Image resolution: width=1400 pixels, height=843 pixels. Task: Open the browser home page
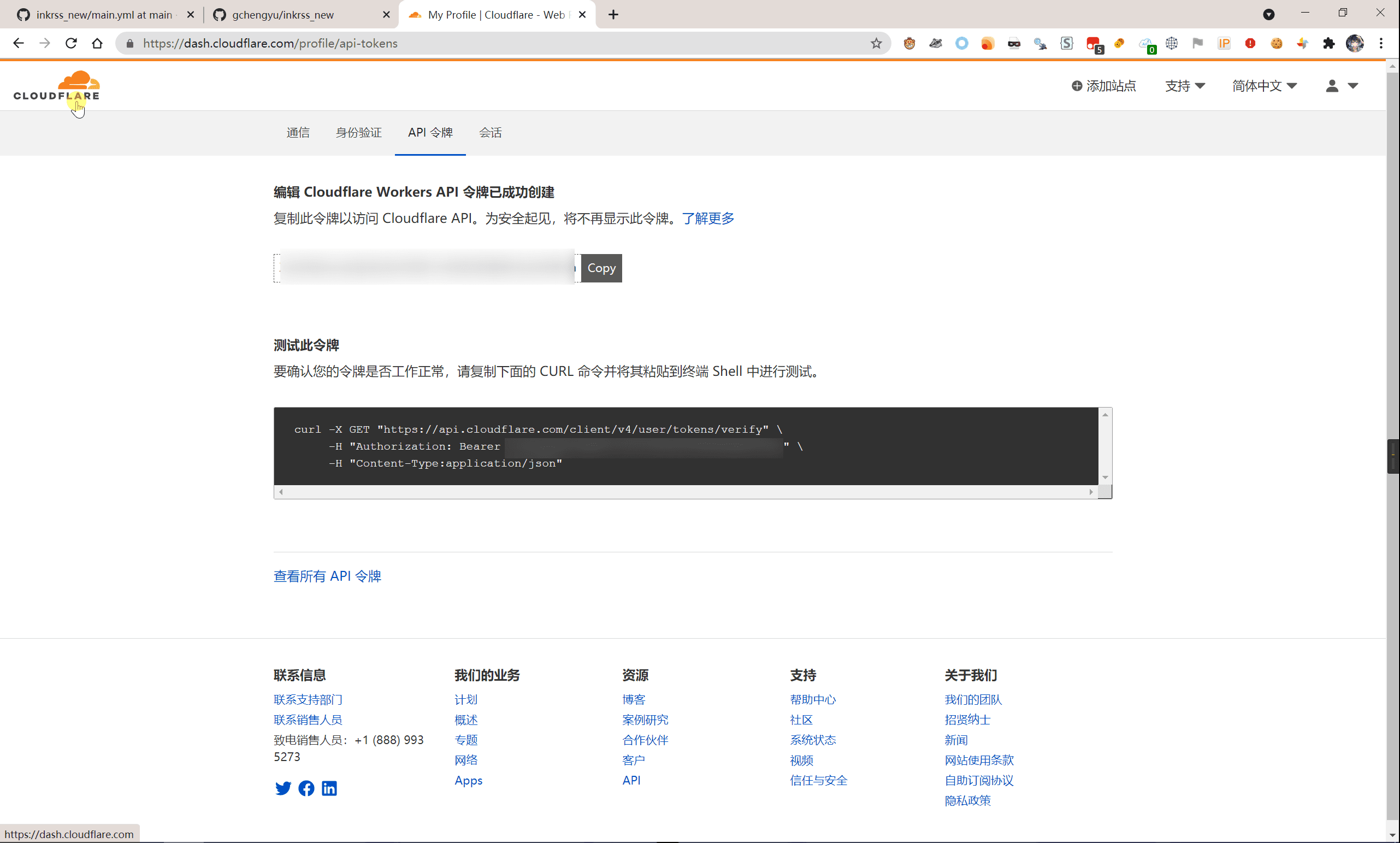pyautogui.click(x=97, y=43)
